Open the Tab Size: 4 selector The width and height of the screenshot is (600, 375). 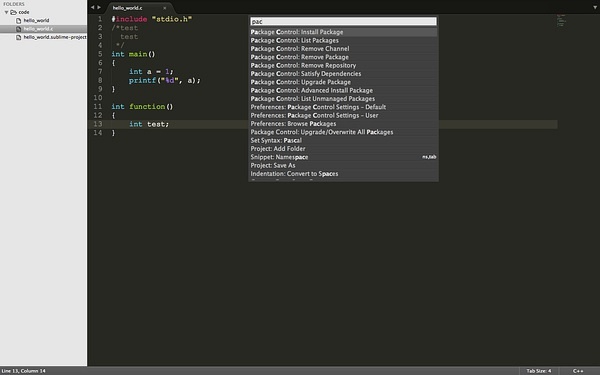pos(539,371)
